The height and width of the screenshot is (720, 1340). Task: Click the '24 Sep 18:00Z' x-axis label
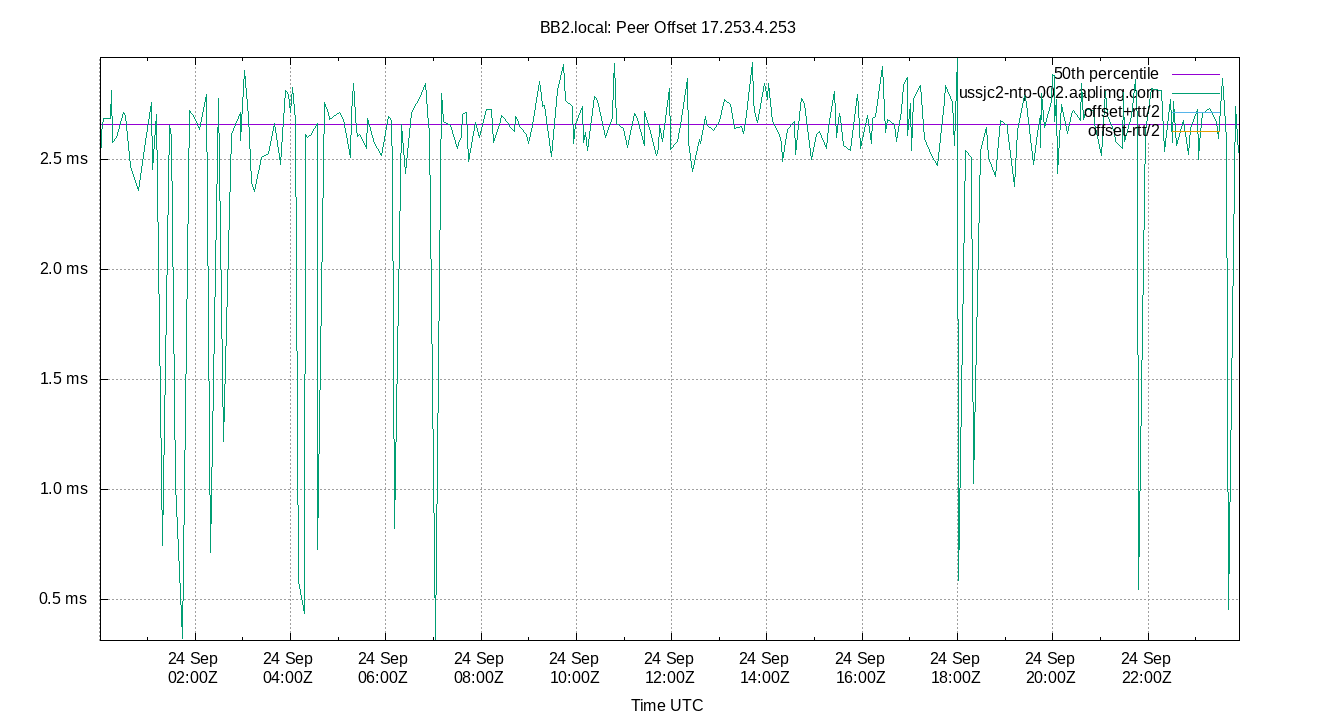(x=956, y=668)
